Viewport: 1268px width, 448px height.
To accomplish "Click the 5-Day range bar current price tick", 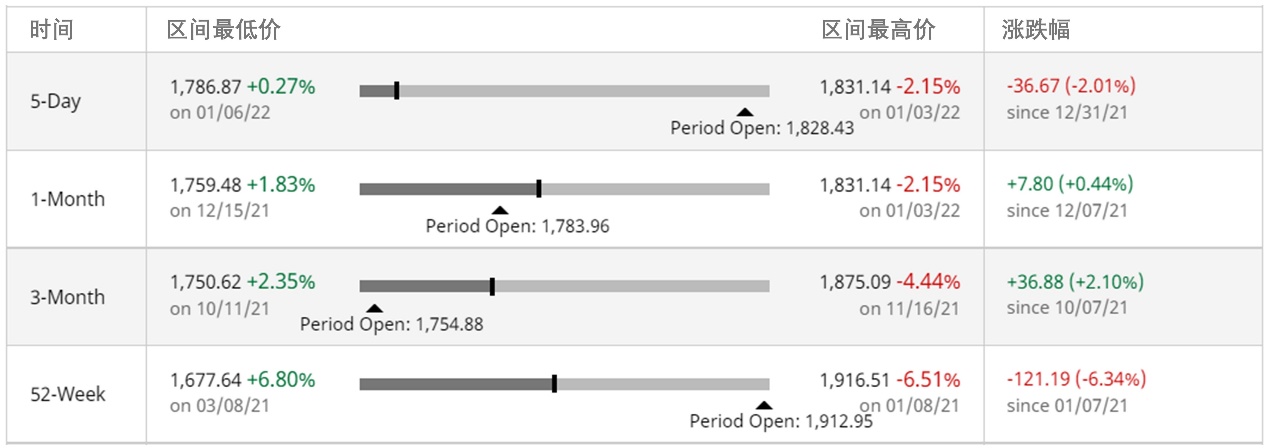I will (x=397, y=91).
